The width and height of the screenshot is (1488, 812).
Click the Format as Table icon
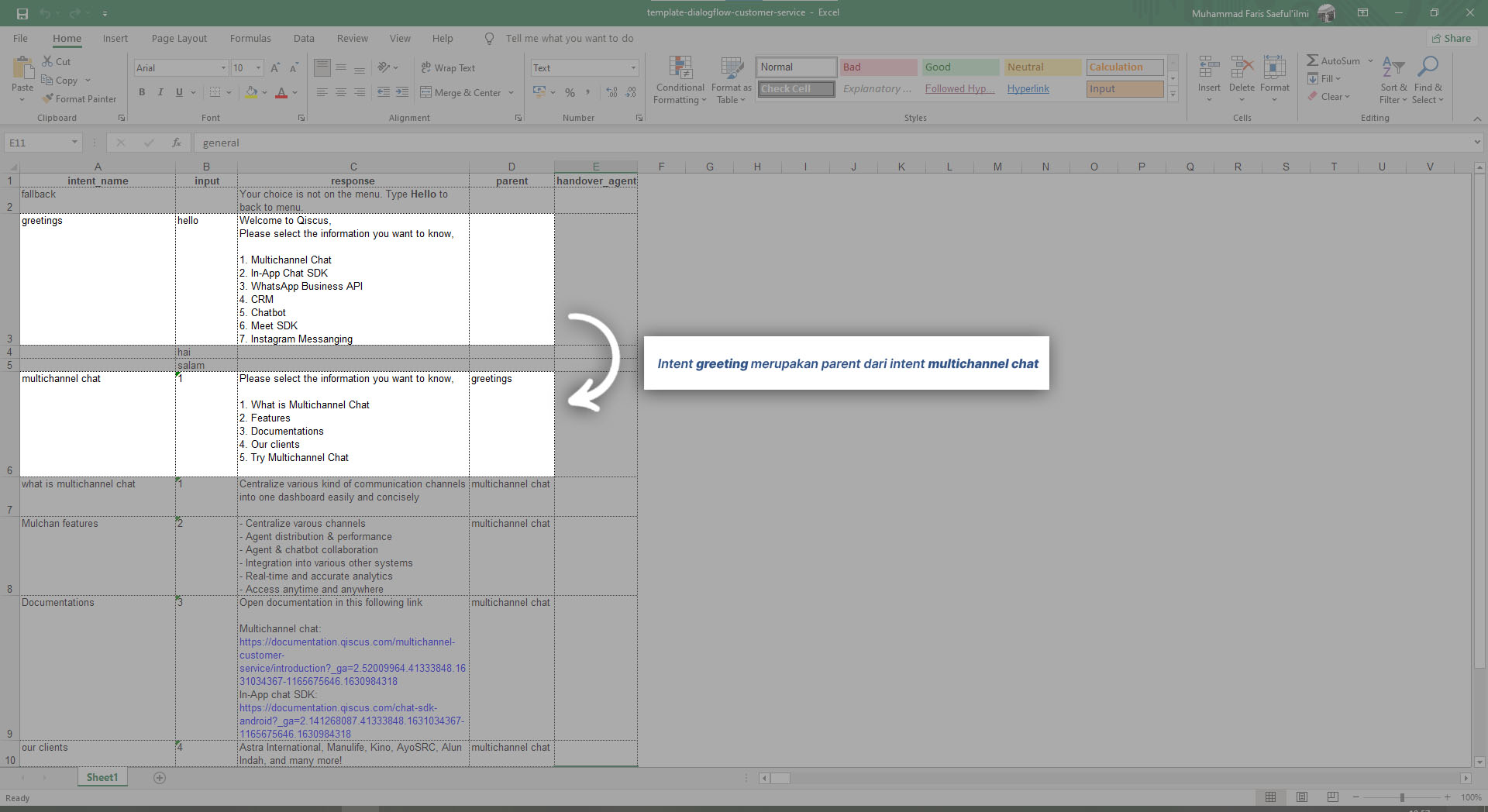[x=730, y=68]
